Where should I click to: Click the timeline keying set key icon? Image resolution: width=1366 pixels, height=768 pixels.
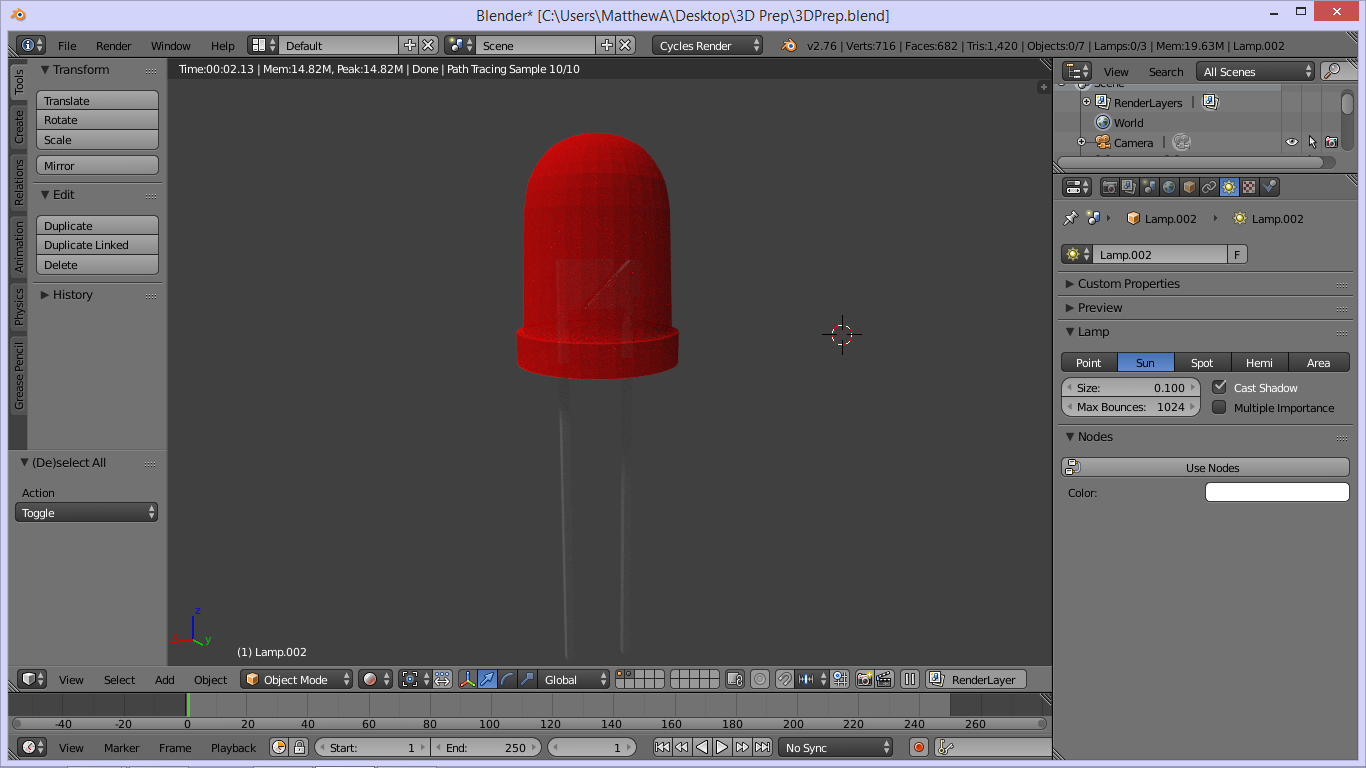point(946,747)
